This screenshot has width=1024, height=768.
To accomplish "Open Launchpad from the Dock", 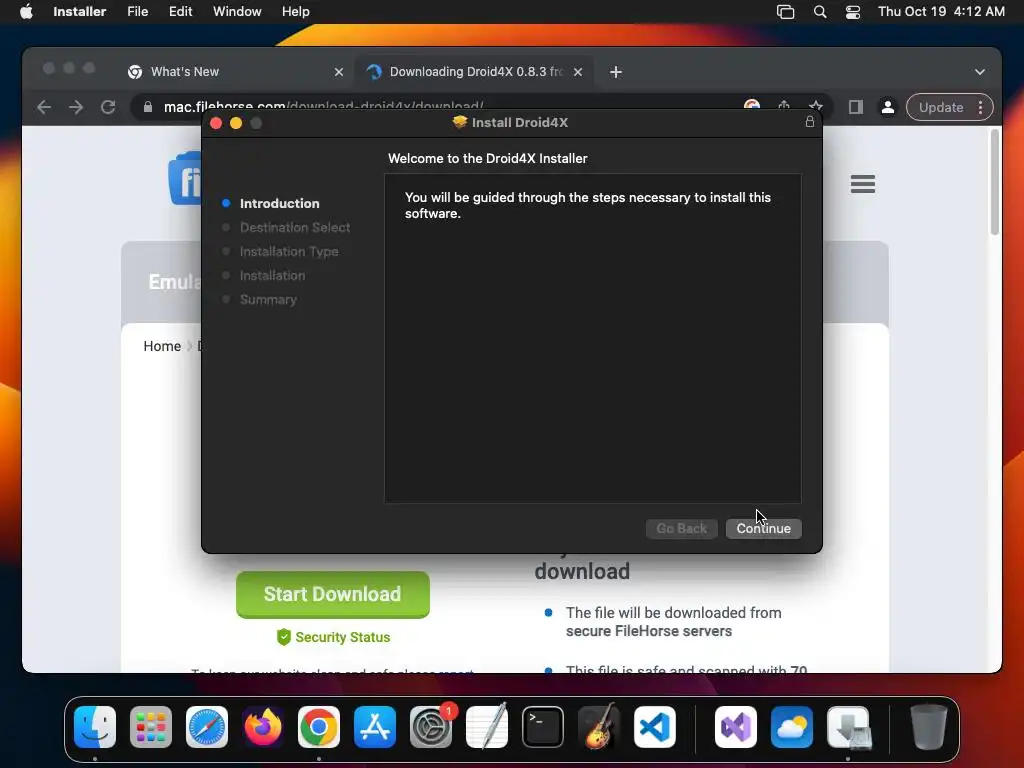I will point(151,727).
